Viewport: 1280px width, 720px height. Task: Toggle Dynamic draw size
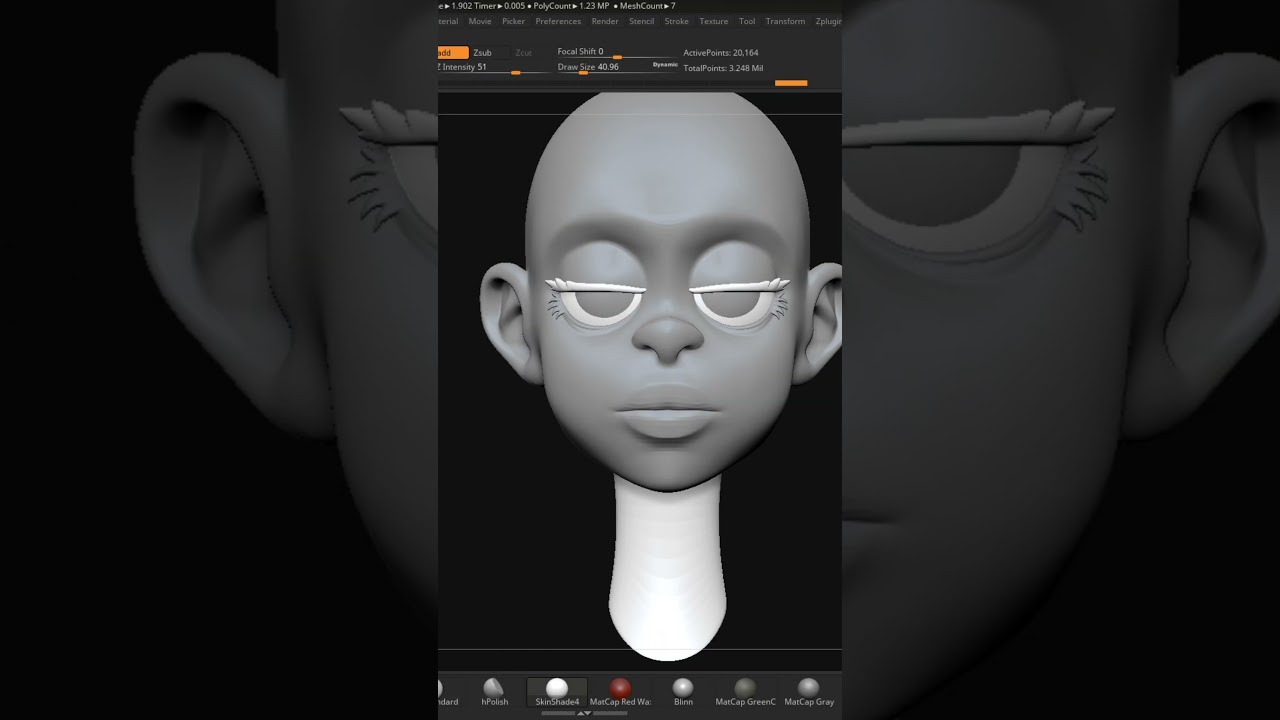pyautogui.click(x=665, y=64)
